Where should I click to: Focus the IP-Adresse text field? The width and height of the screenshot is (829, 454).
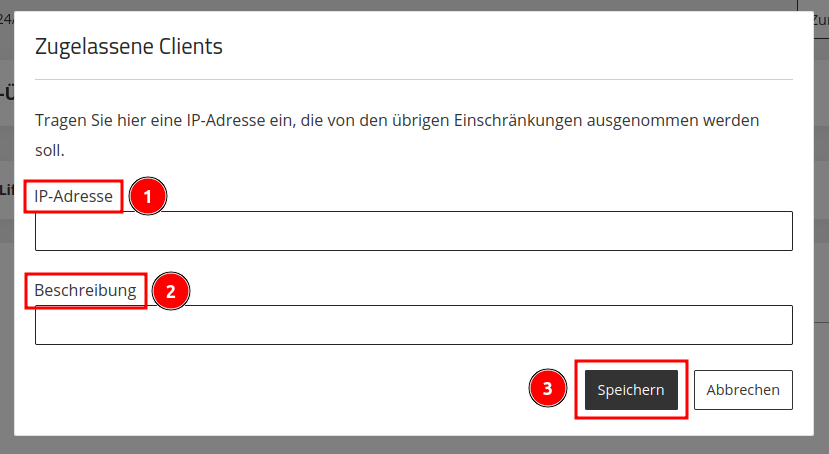[x=413, y=231]
